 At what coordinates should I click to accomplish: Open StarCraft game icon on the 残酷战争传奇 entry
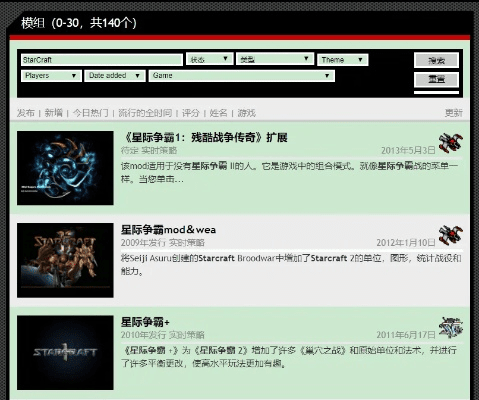[x=451, y=143]
